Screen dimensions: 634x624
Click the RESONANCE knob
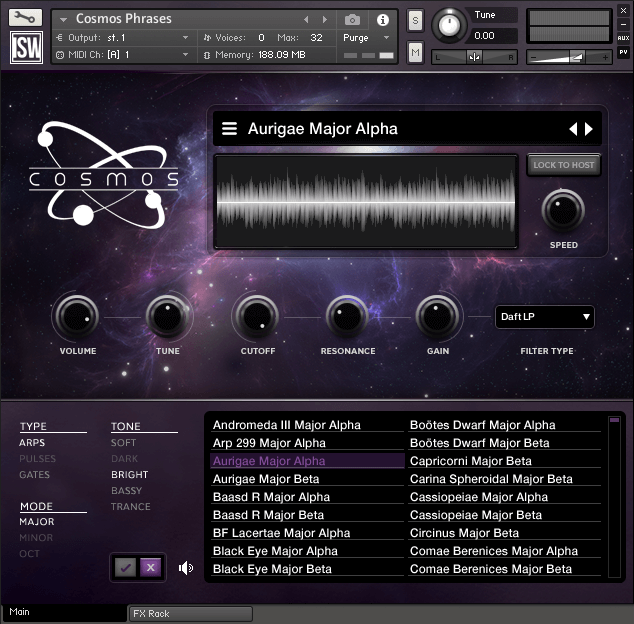click(347, 317)
